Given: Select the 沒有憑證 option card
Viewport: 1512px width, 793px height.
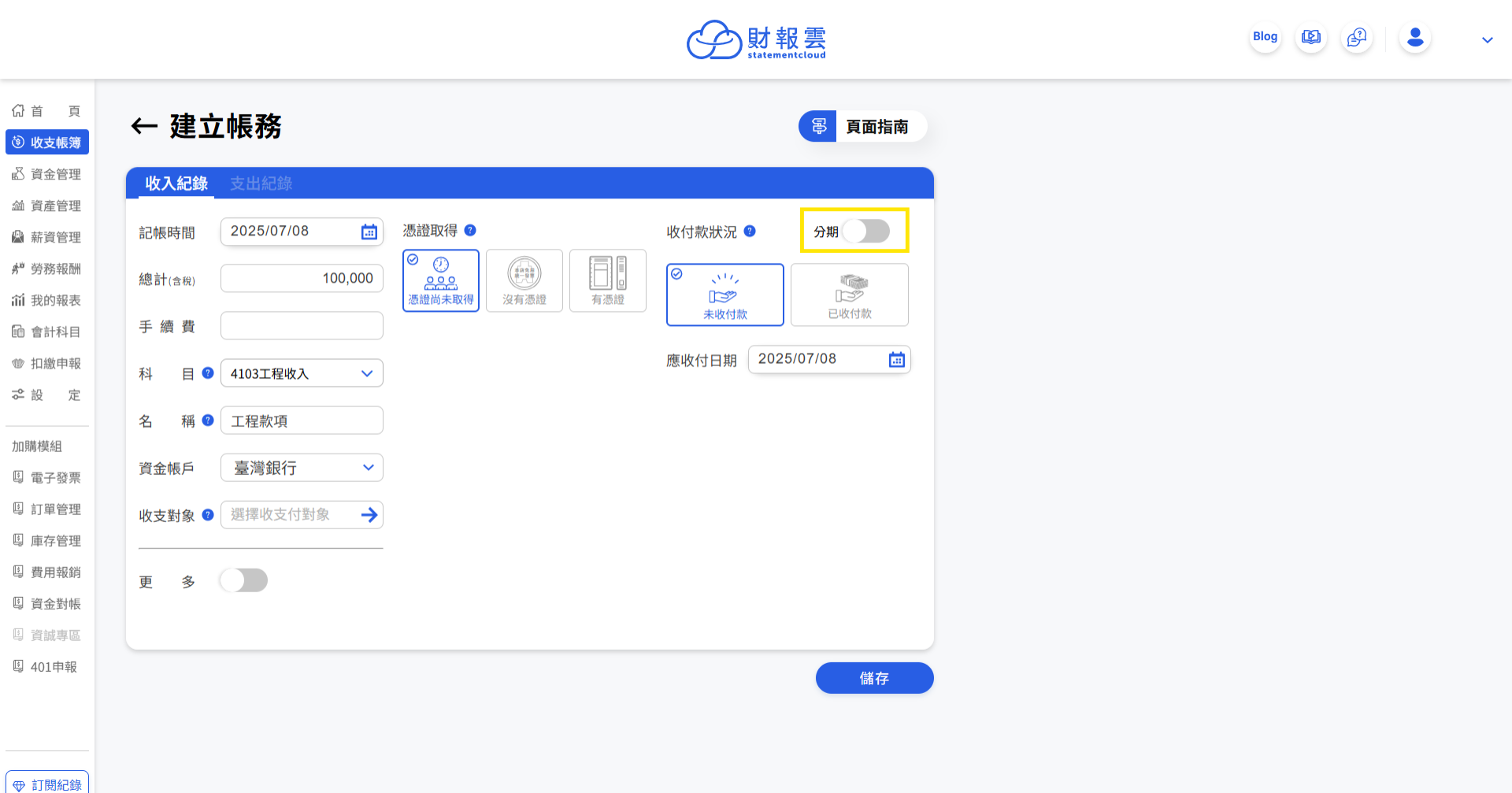Looking at the screenshot, I should point(524,280).
